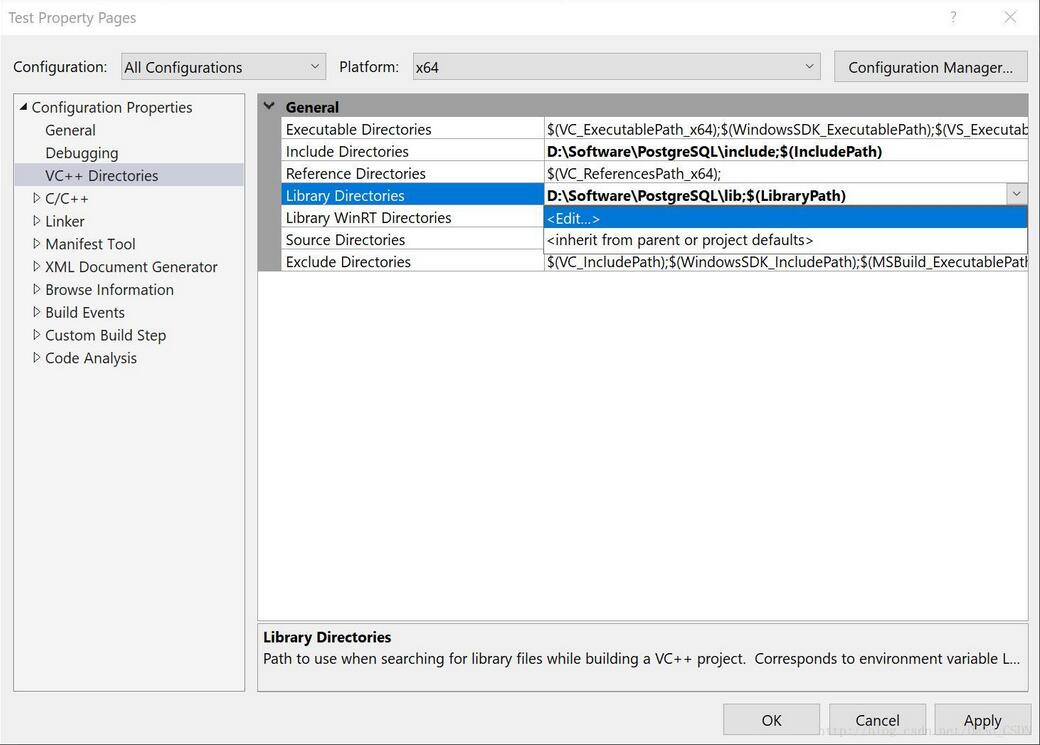Viewport: 1040px width, 745px height.
Task: Collapse the Configuration Properties tree node
Action: 24,107
